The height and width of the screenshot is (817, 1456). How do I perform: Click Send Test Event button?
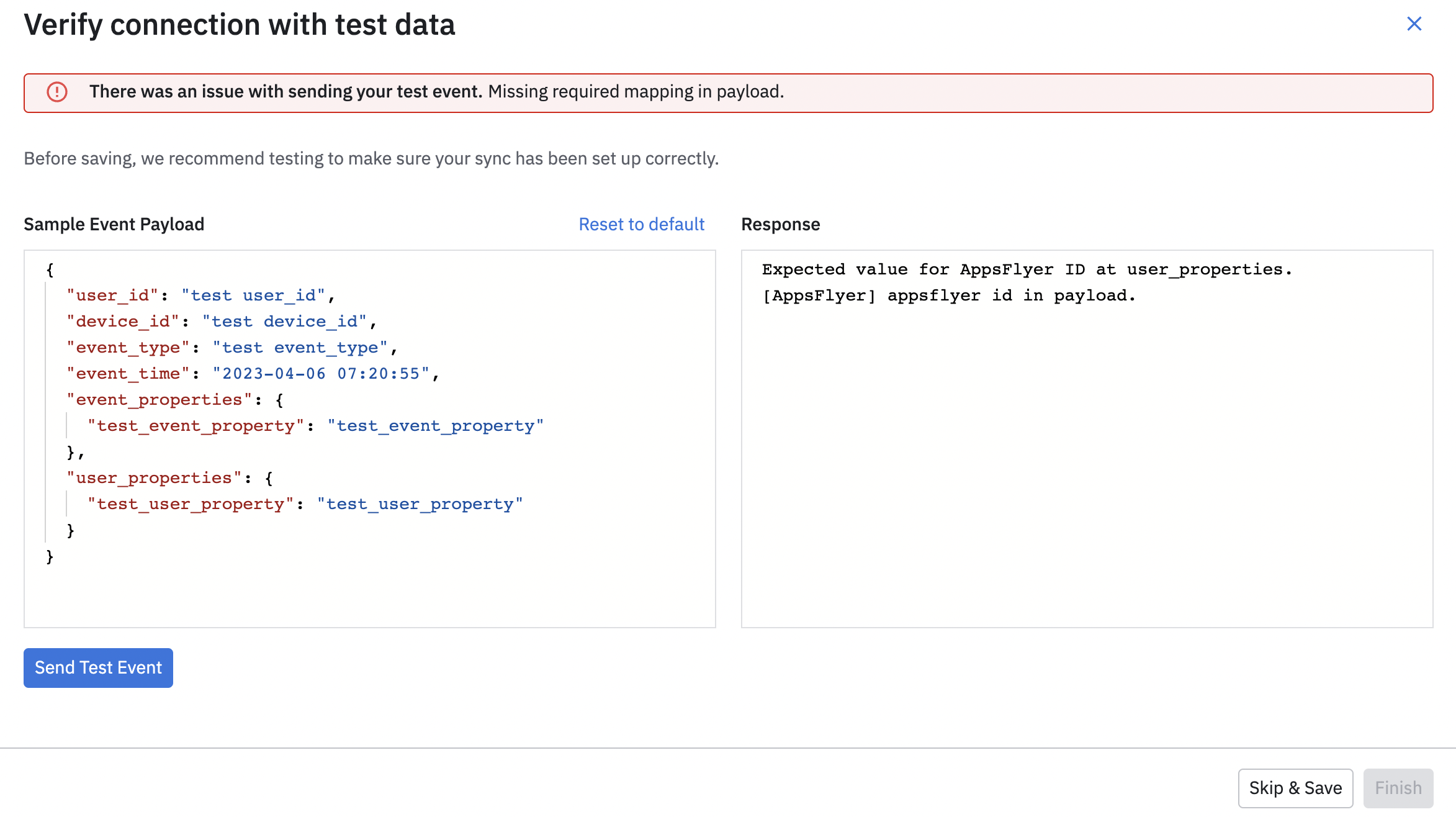pyautogui.click(x=98, y=667)
